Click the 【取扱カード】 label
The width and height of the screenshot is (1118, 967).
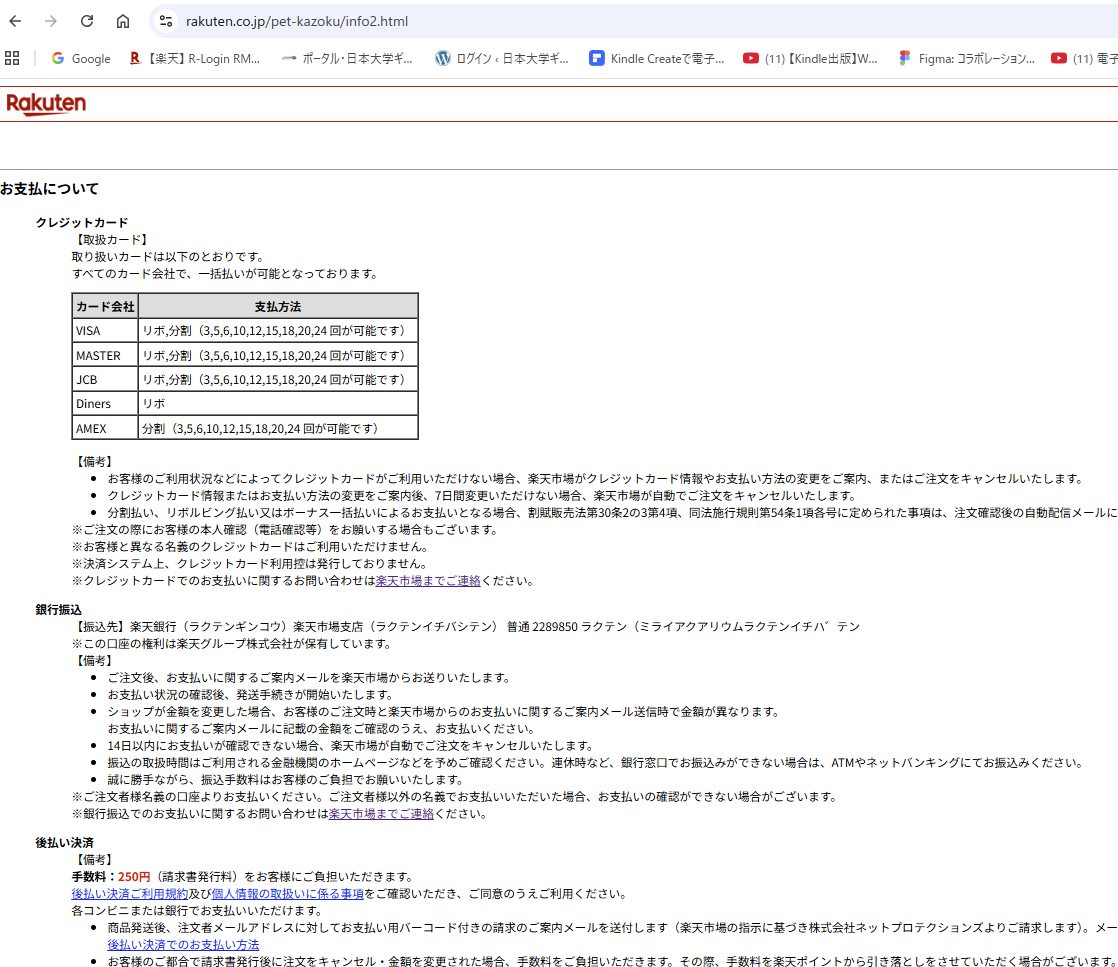(112, 240)
